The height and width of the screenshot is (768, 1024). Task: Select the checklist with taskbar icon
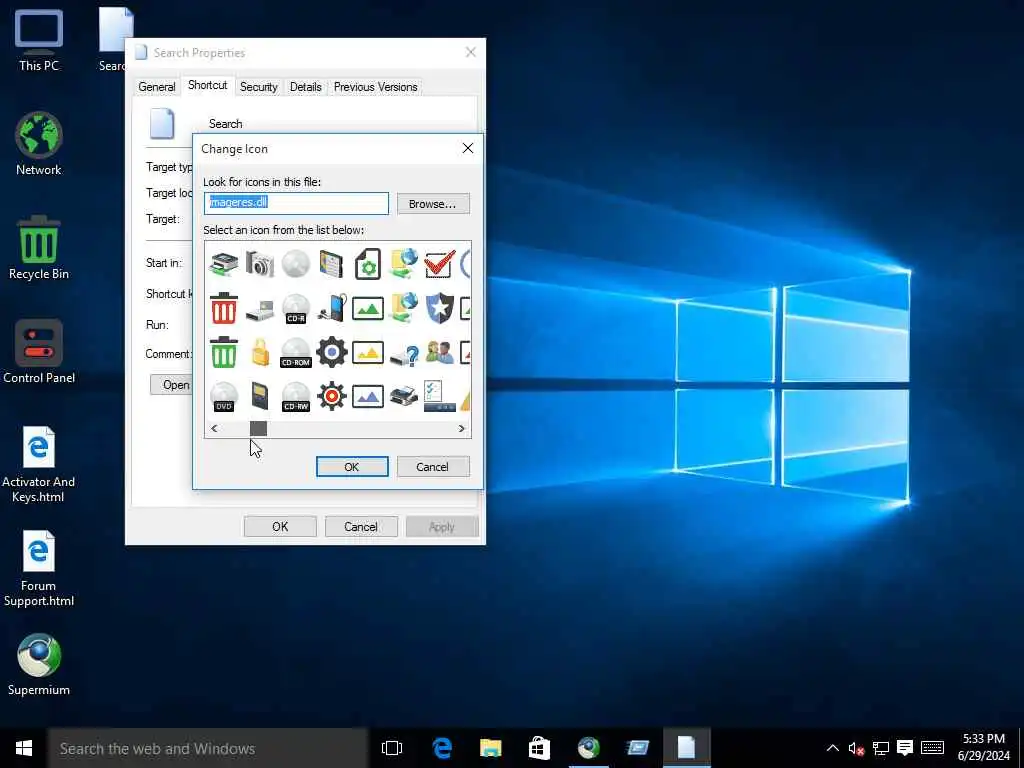point(440,396)
